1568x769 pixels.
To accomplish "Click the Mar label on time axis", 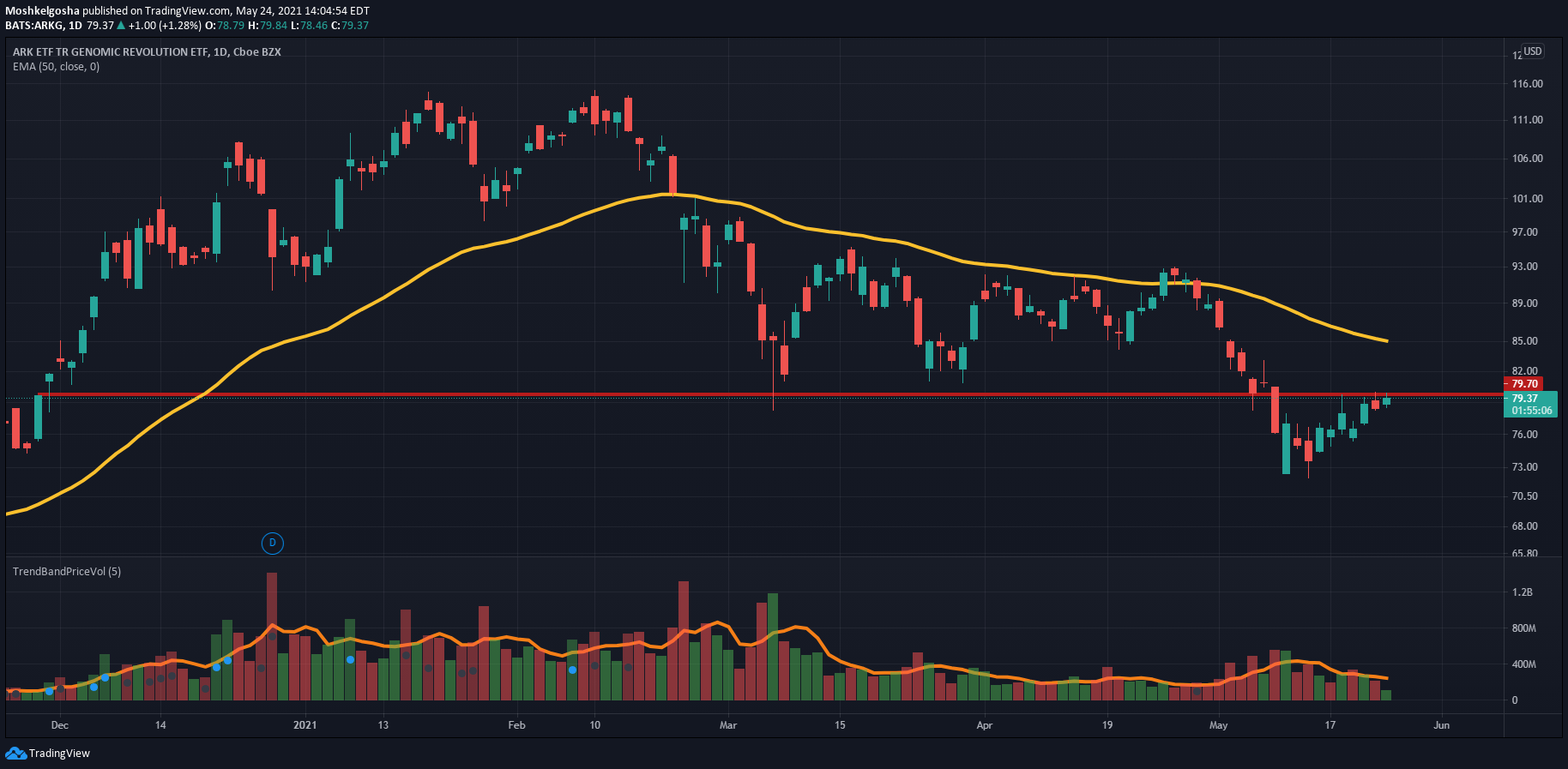I will tap(728, 725).
